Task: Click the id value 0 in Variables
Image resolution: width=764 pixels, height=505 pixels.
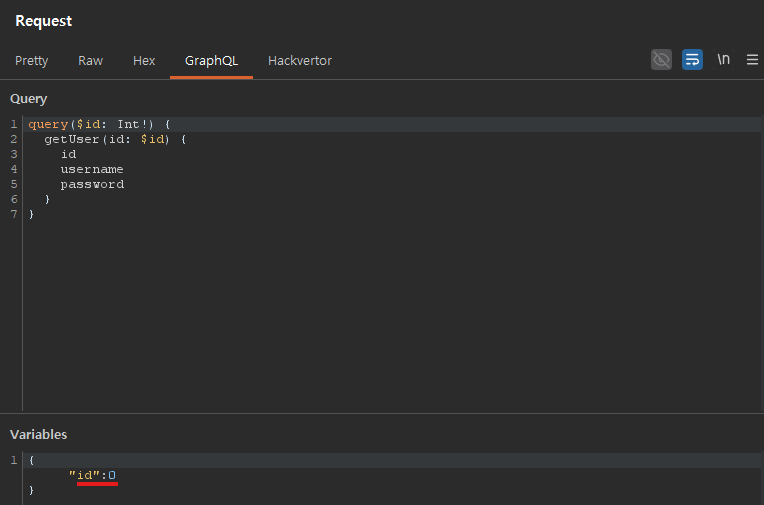Action: 112,474
